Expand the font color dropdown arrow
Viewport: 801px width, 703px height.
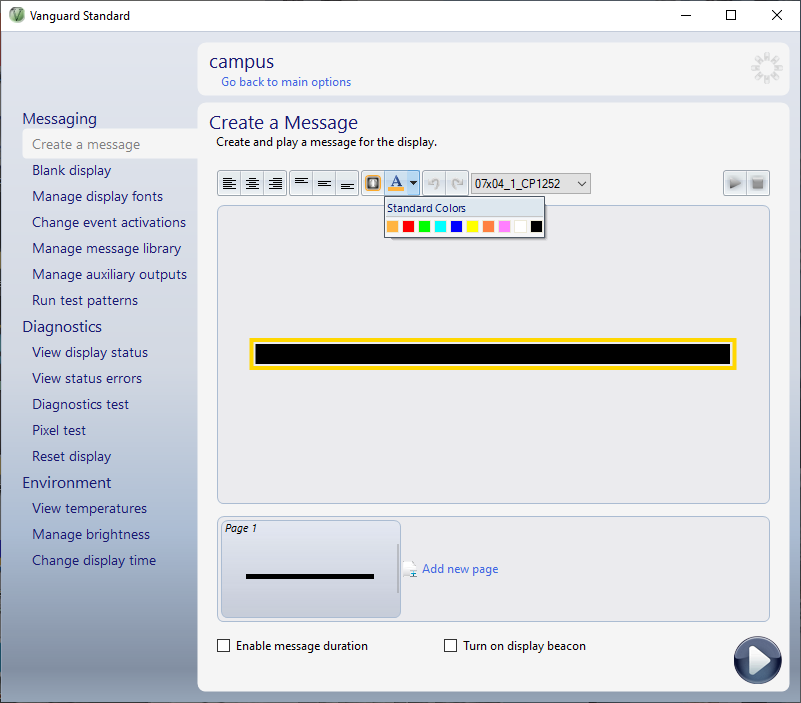tap(413, 184)
